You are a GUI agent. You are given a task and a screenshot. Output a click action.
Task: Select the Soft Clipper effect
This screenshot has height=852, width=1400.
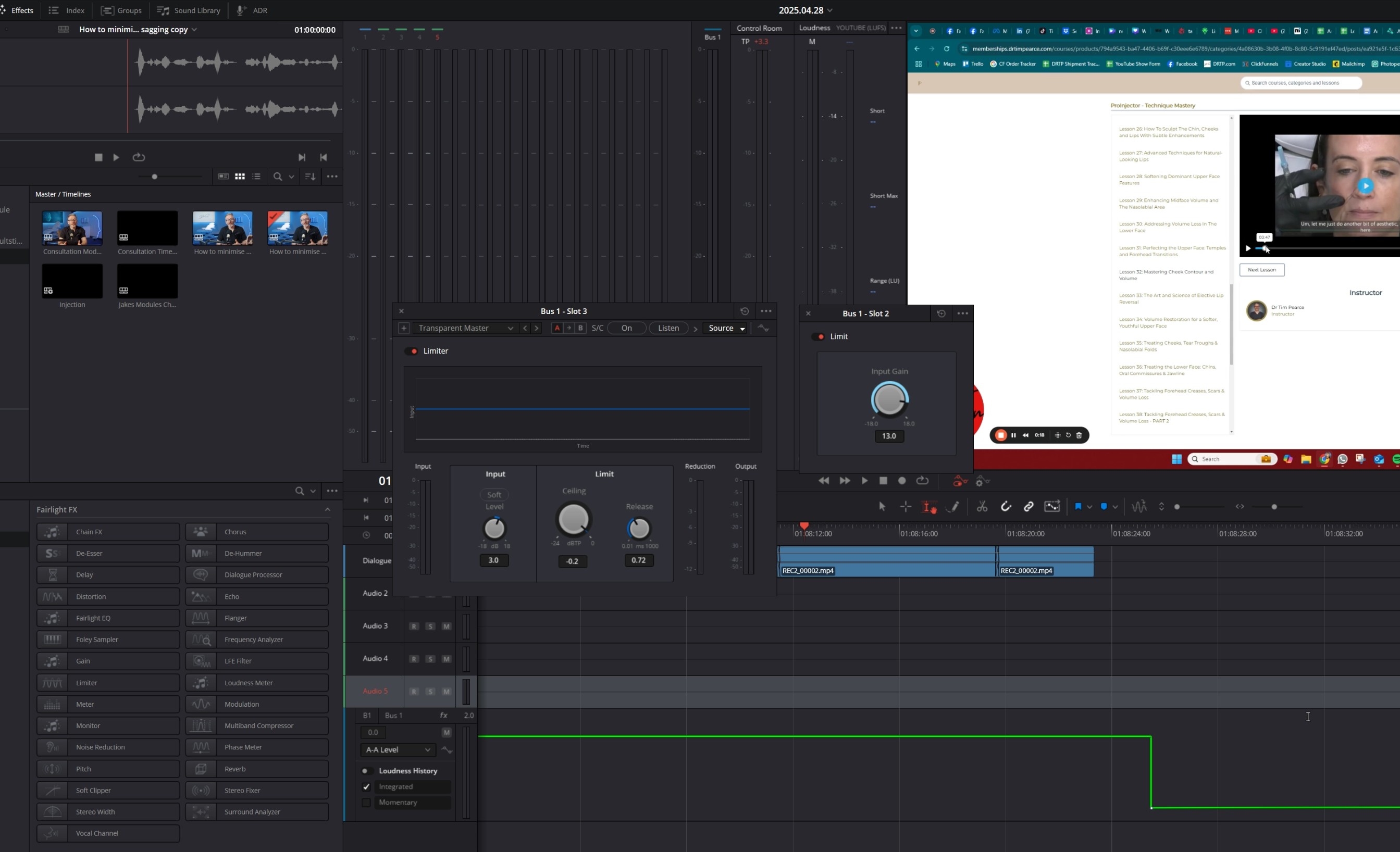click(x=108, y=790)
